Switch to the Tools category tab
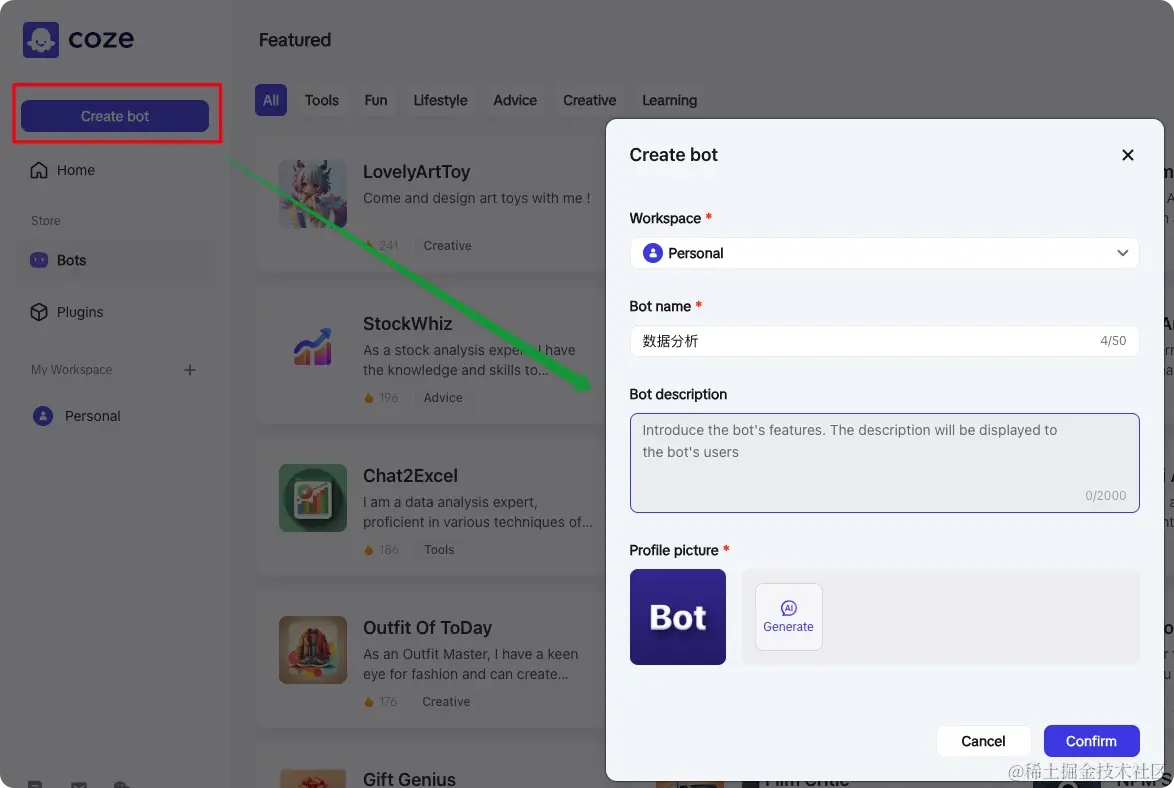1174x788 pixels. tap(321, 100)
